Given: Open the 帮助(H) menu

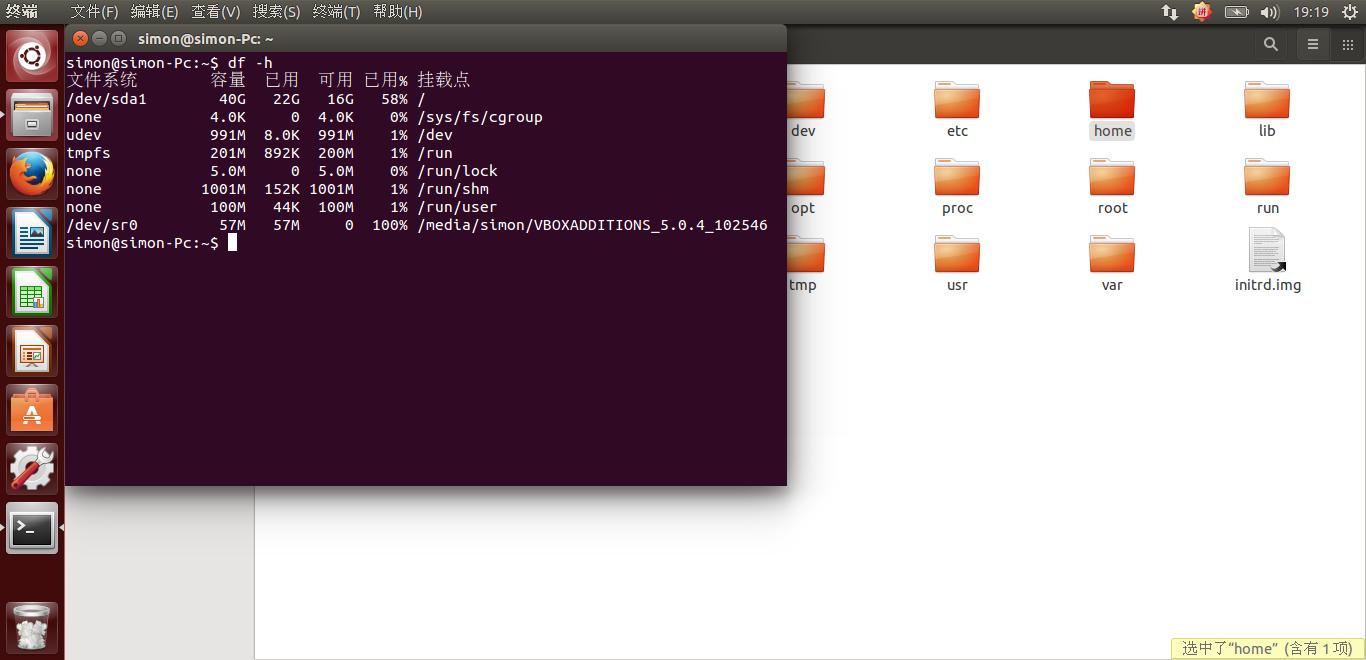Looking at the screenshot, I should coord(397,12).
